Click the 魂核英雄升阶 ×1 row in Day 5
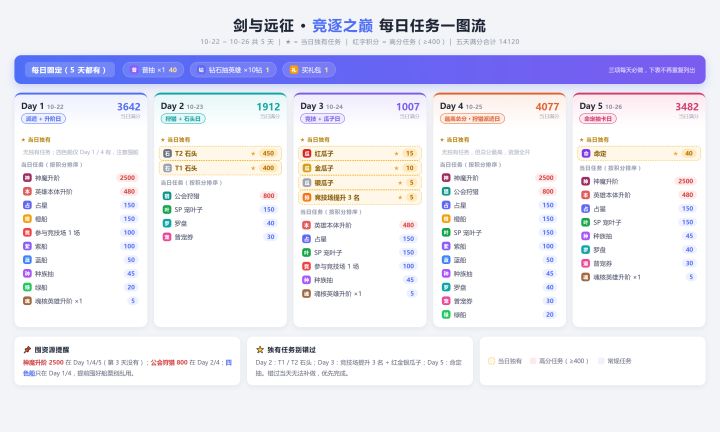720x432 pixels. click(x=639, y=277)
